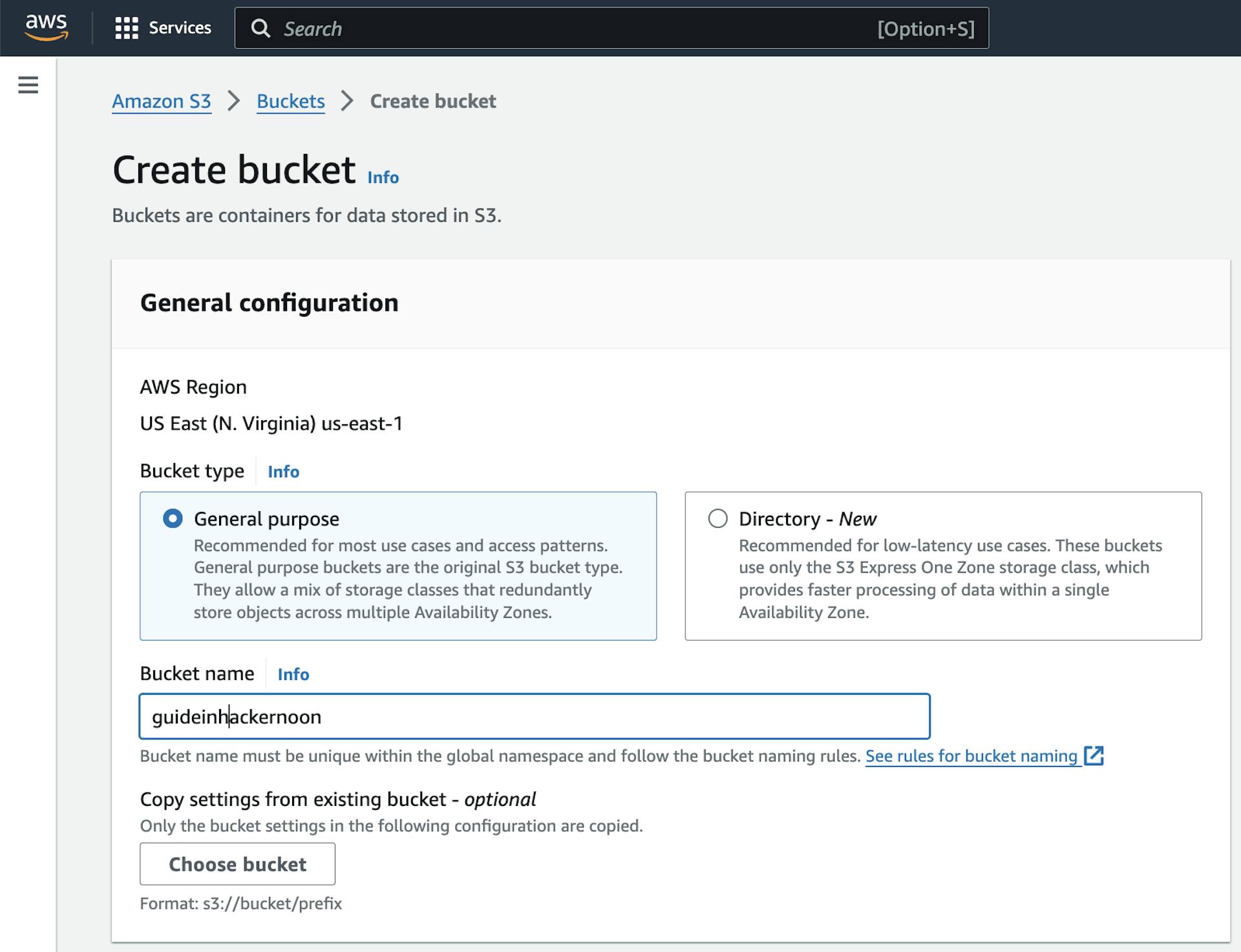
Task: Click Info beside the Bucket type label
Action: [283, 472]
